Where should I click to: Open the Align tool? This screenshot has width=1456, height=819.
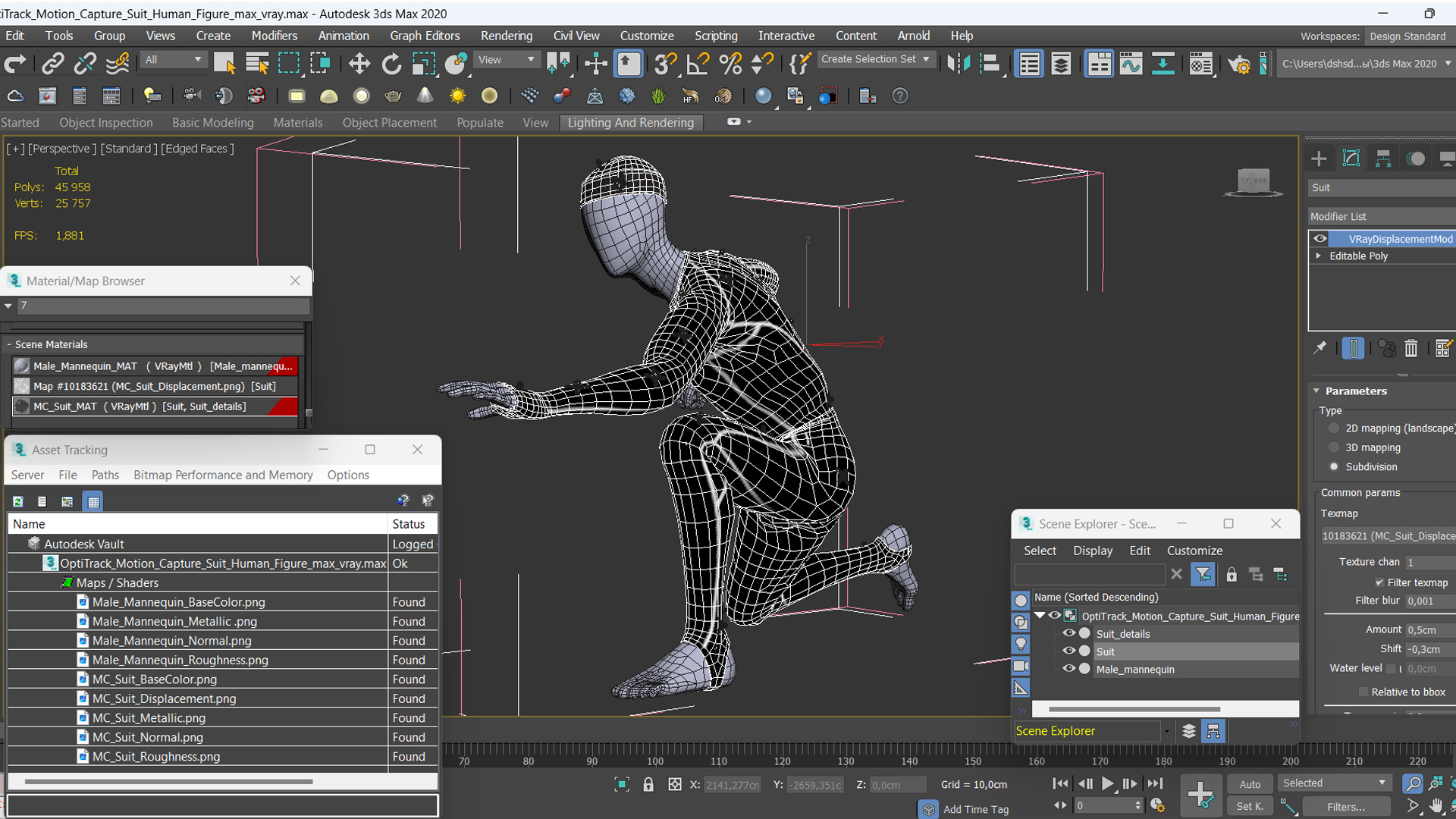coord(990,64)
